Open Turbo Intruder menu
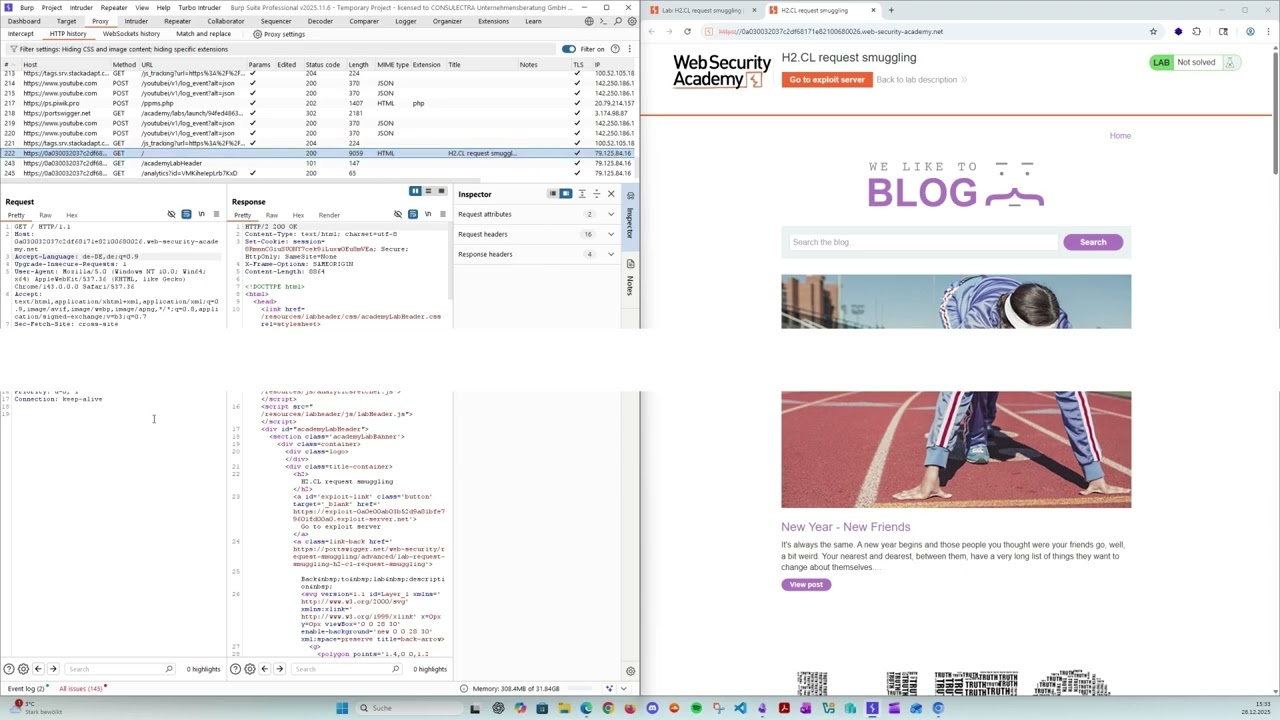The width and height of the screenshot is (1280, 720). click(x=199, y=7)
